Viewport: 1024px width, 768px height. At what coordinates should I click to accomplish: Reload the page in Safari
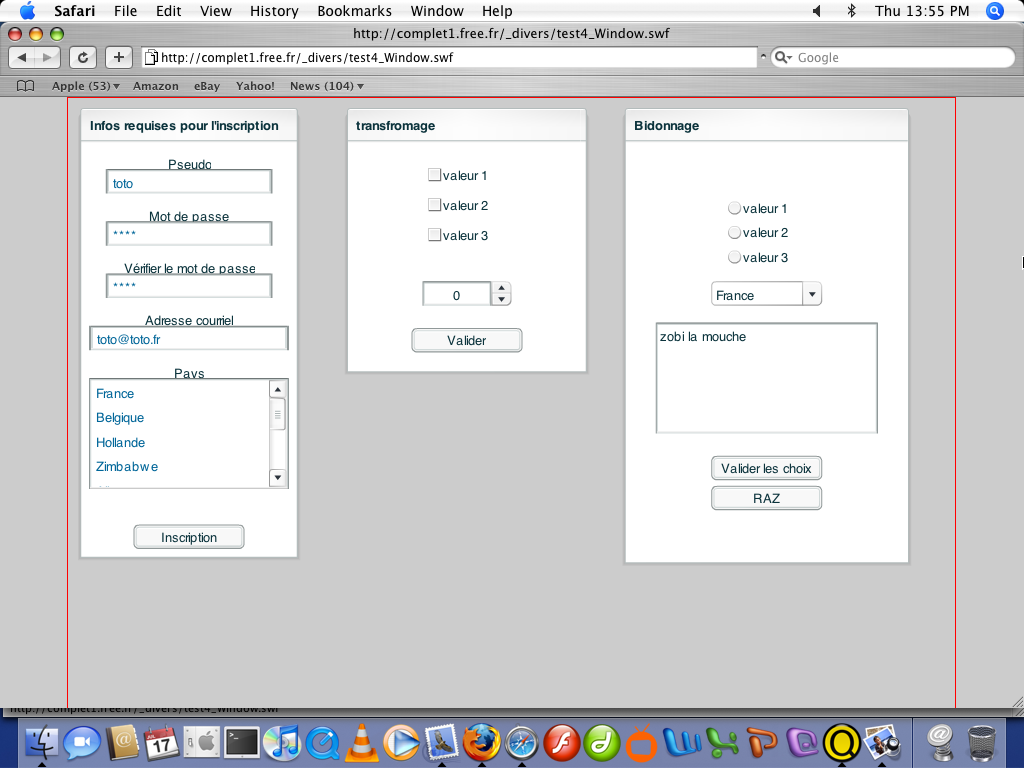point(83,57)
